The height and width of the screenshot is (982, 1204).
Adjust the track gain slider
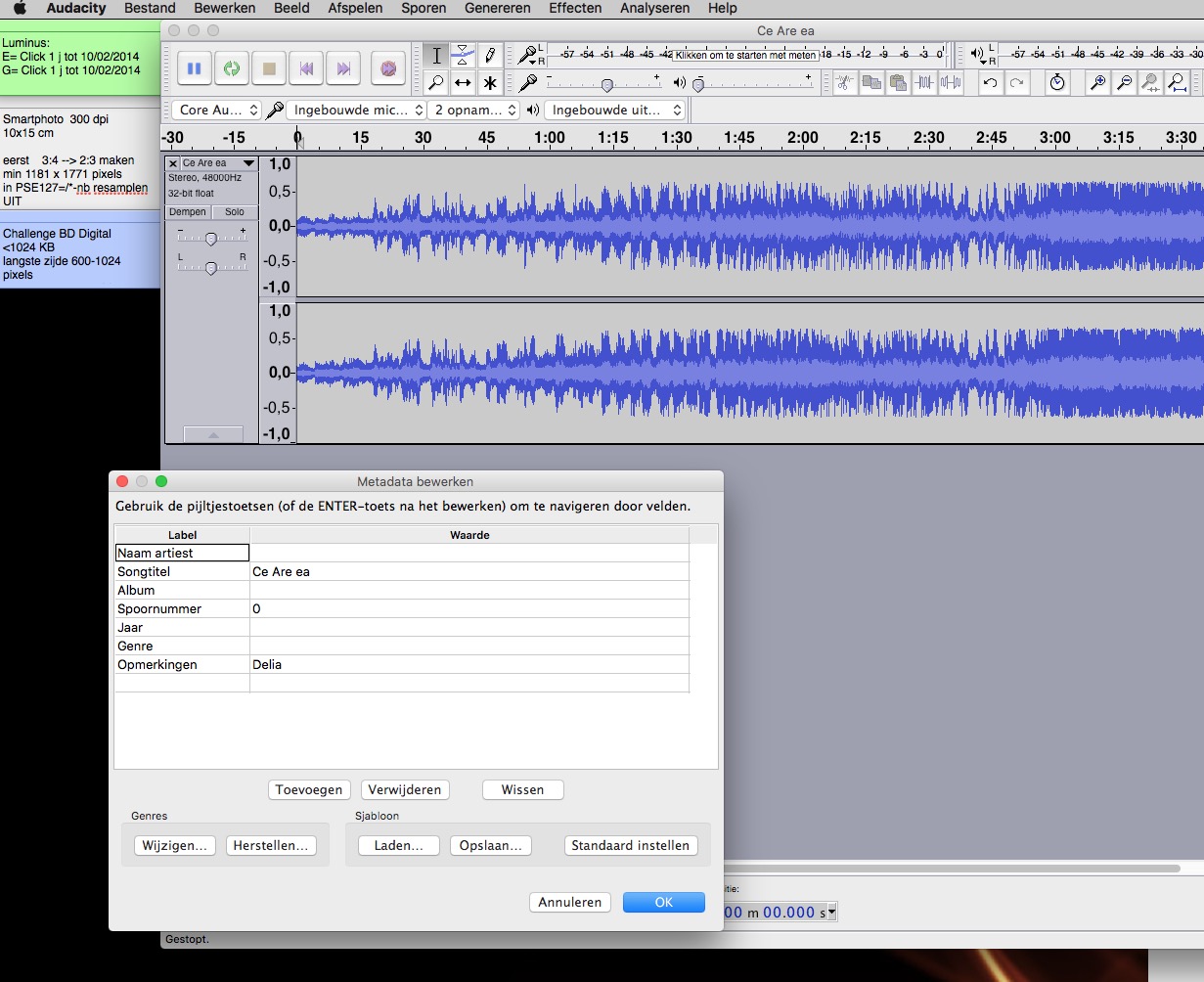pyautogui.click(x=210, y=239)
